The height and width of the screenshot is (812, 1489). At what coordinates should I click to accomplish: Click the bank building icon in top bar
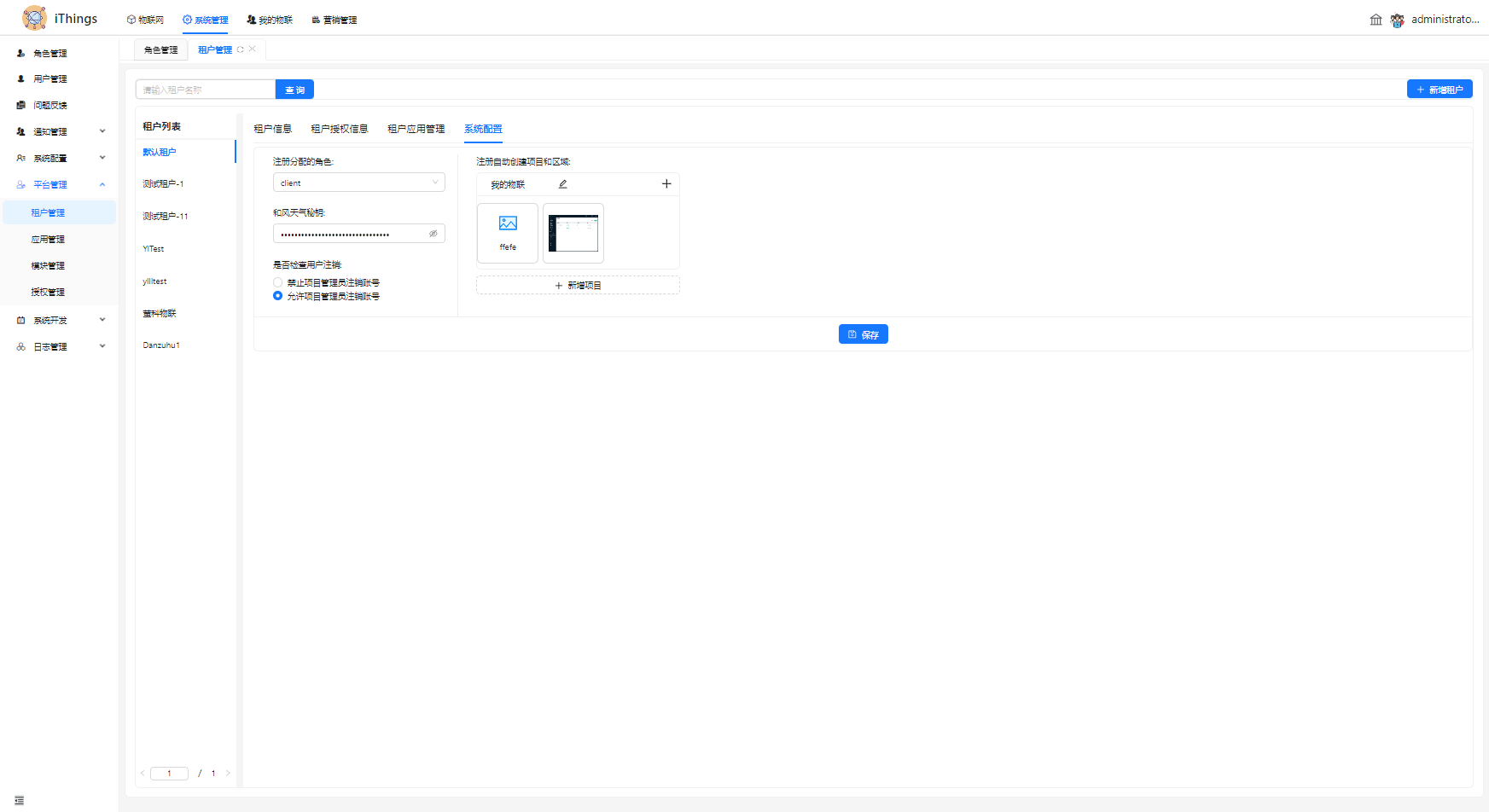coord(1376,20)
